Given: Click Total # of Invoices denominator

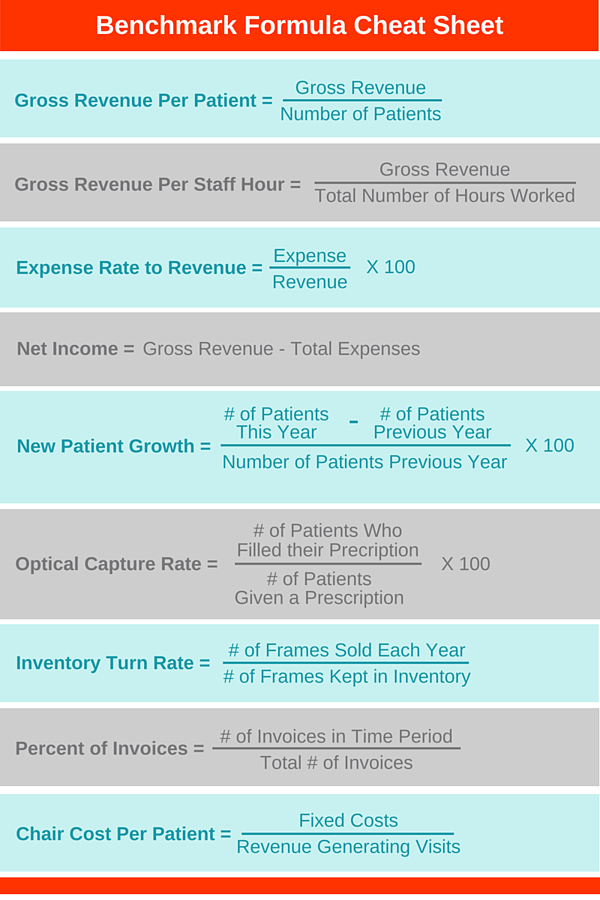Looking at the screenshot, I should pyautogui.click(x=336, y=763).
